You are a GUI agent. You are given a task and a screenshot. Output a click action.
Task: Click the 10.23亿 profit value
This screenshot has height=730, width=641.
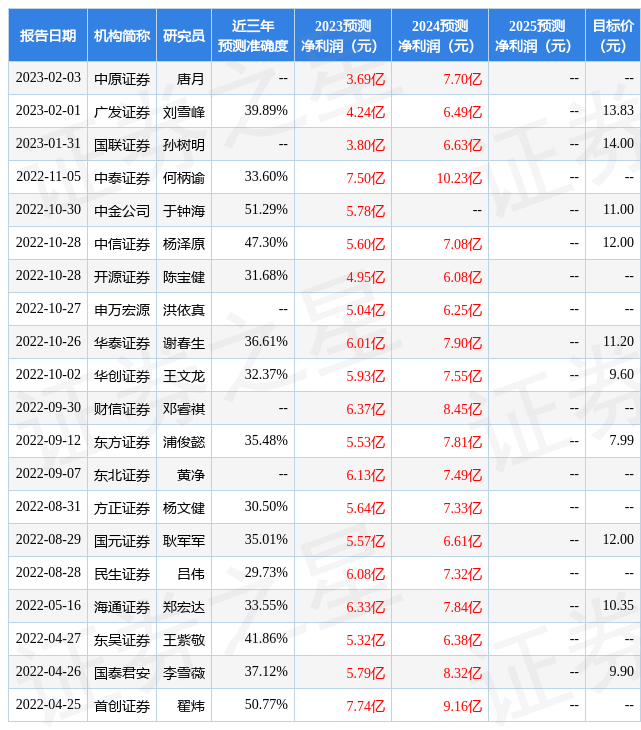click(459, 178)
